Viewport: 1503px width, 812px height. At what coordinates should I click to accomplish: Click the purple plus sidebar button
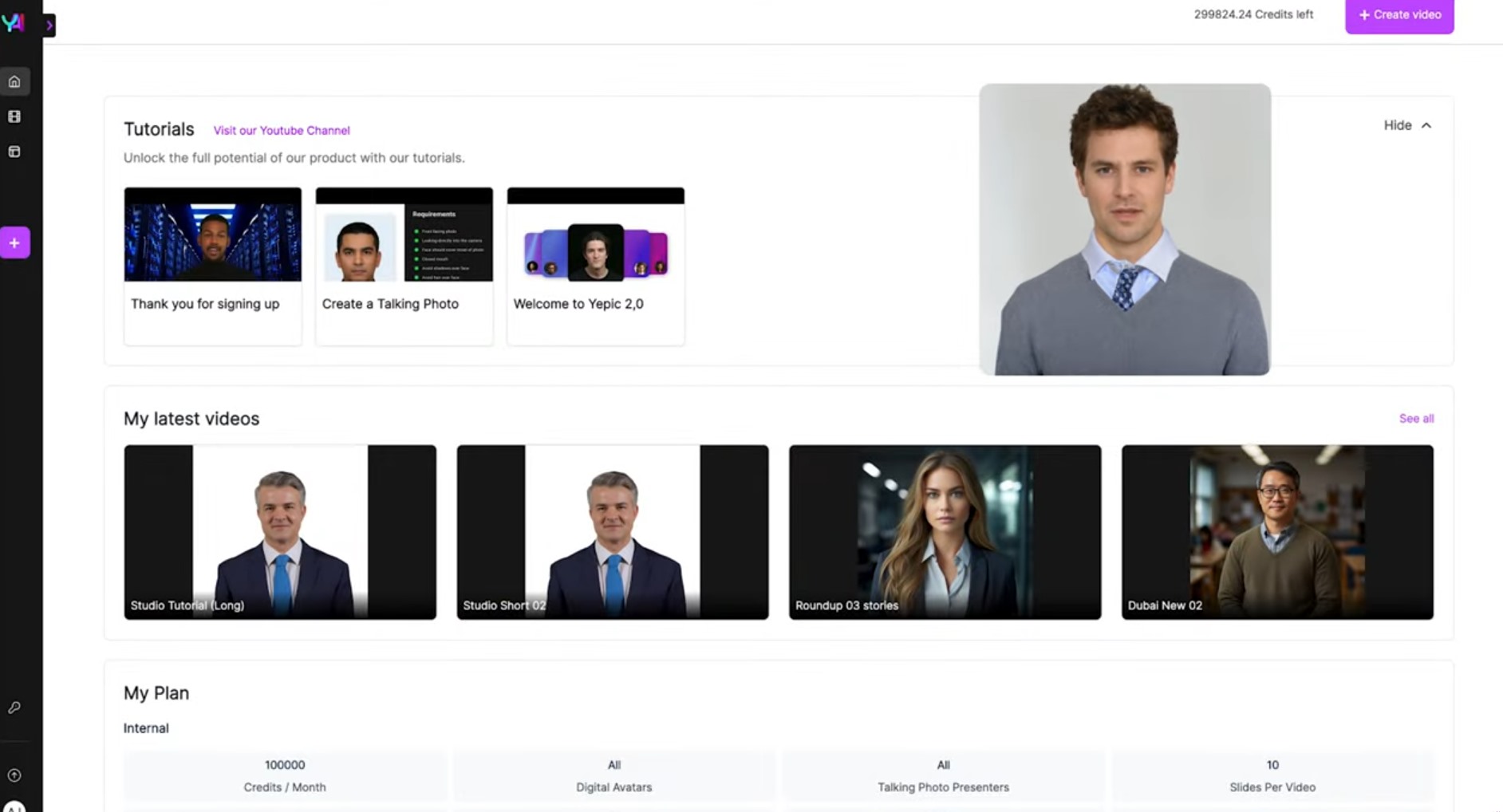click(14, 242)
